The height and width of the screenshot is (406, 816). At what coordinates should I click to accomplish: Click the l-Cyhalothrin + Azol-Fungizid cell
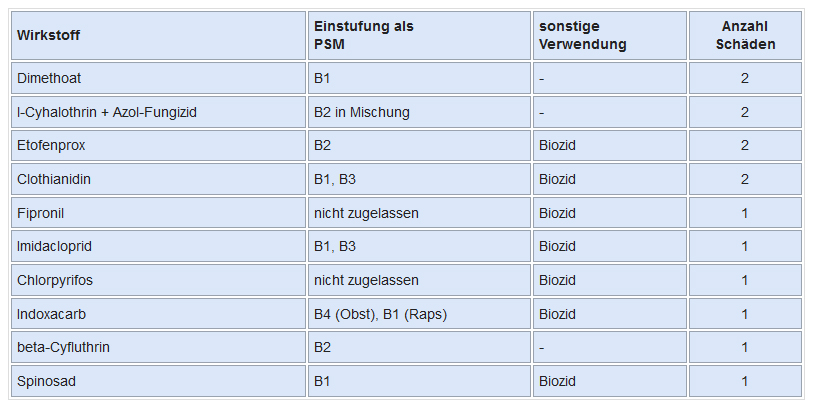point(107,112)
